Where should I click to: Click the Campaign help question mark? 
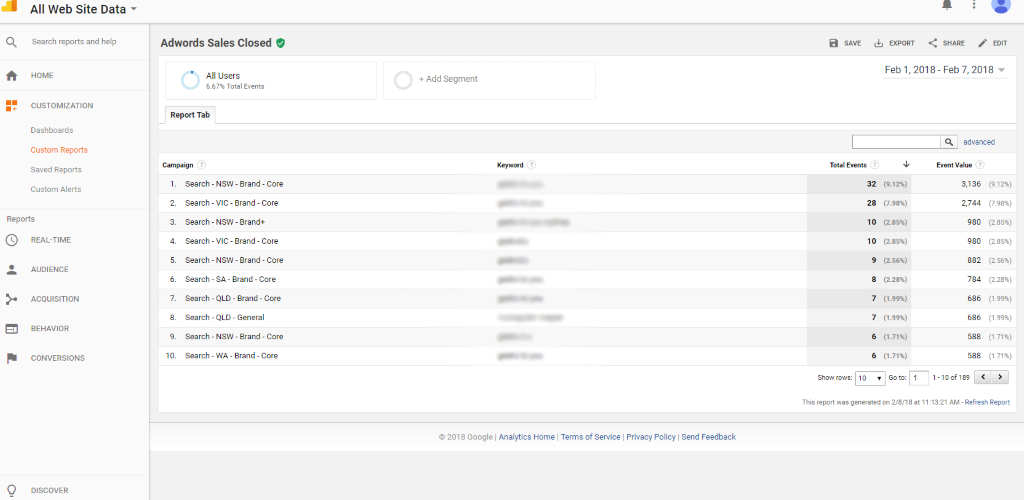(201, 165)
